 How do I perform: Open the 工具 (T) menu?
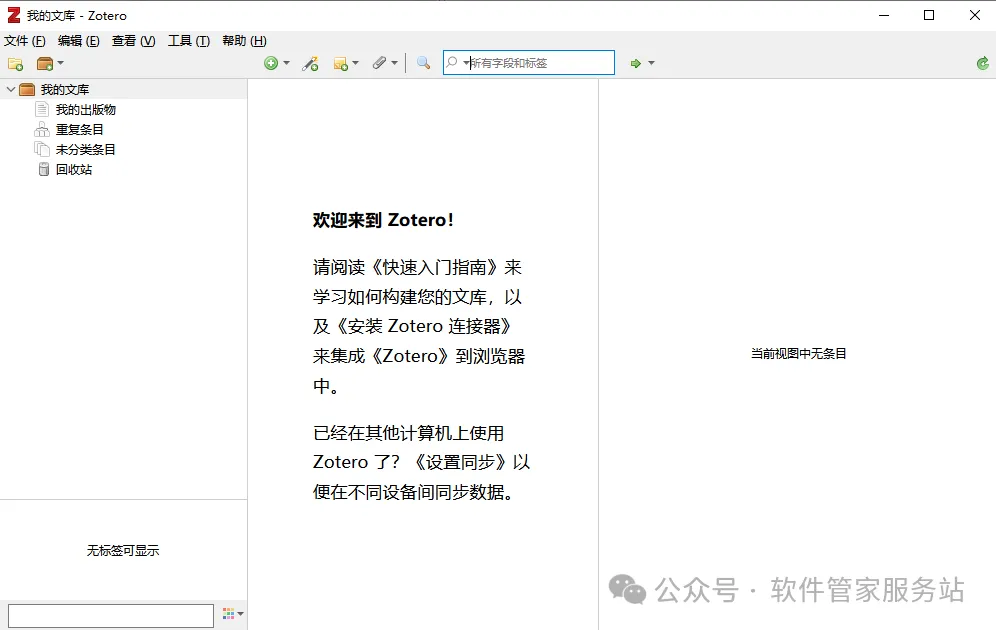tap(189, 41)
